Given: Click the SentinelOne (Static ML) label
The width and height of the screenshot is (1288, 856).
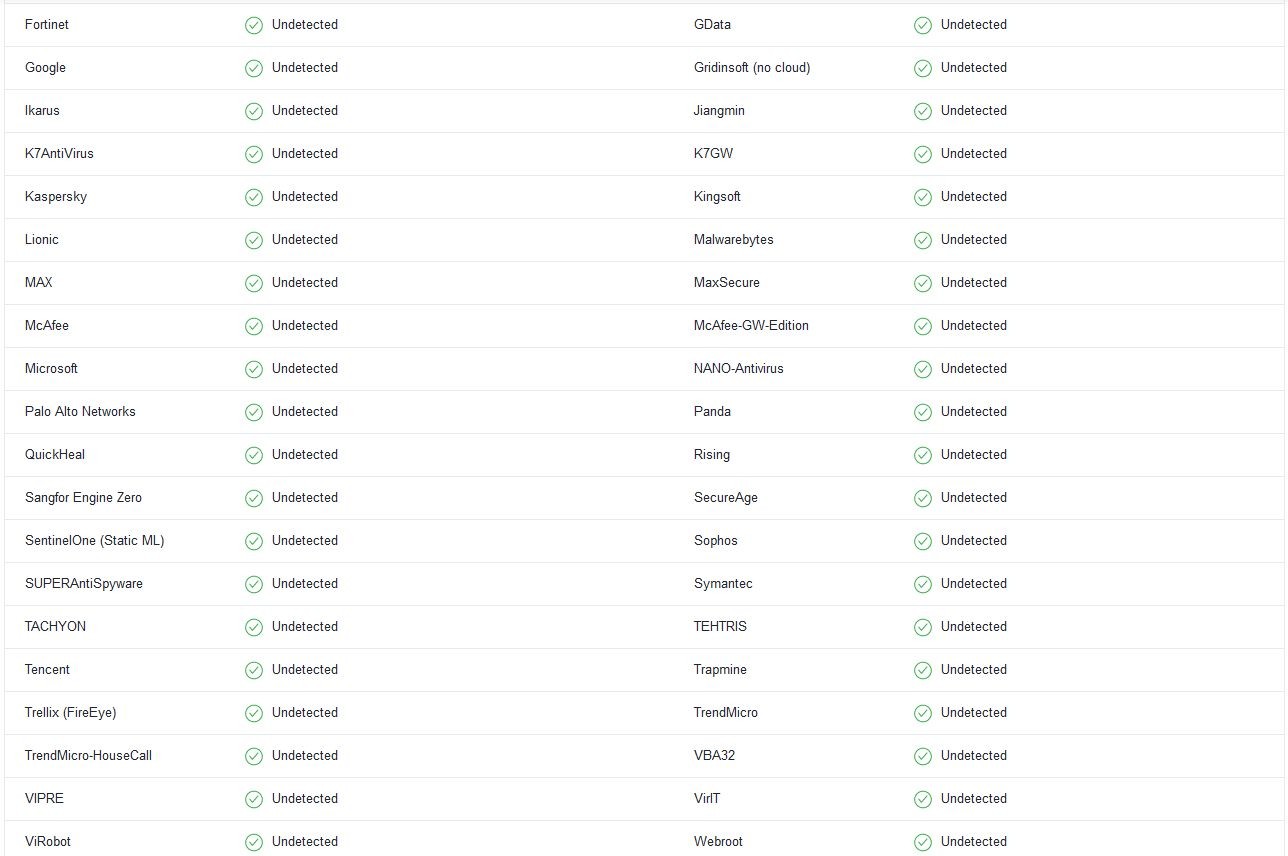Looking at the screenshot, I should click(94, 541).
